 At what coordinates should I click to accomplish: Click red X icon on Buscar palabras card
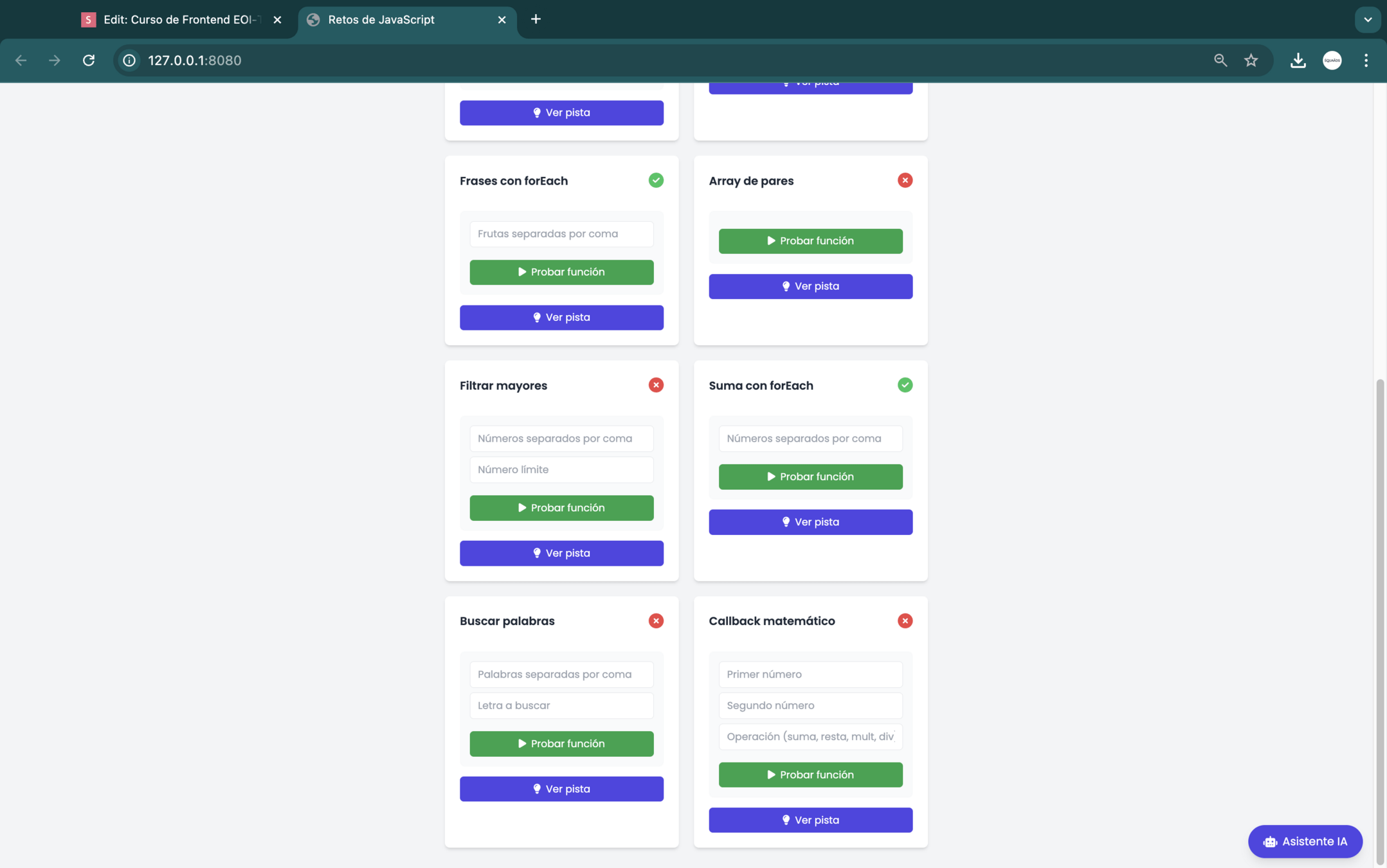[x=655, y=620]
